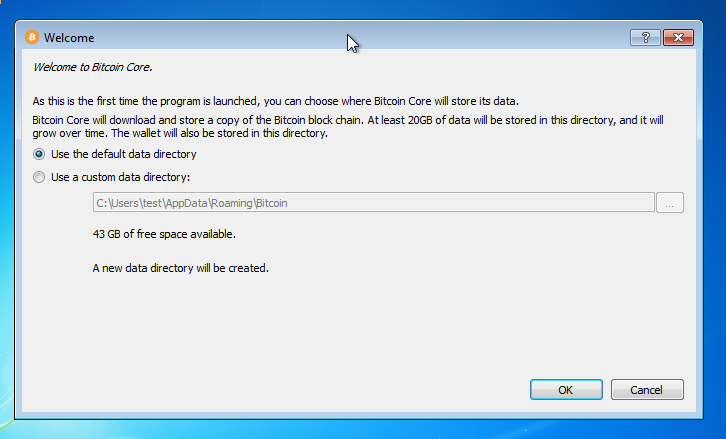Click the "43 GB of free space" text
The width and height of the screenshot is (726, 439).
coord(164,234)
